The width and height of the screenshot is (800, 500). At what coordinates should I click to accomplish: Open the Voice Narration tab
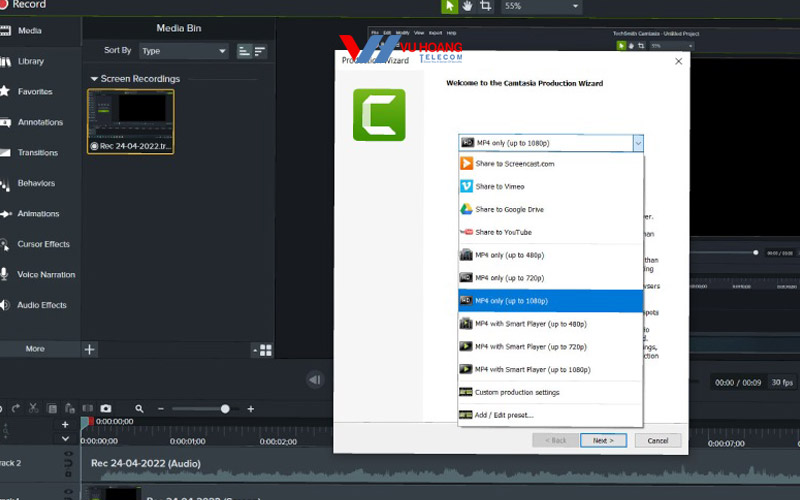tap(46, 274)
